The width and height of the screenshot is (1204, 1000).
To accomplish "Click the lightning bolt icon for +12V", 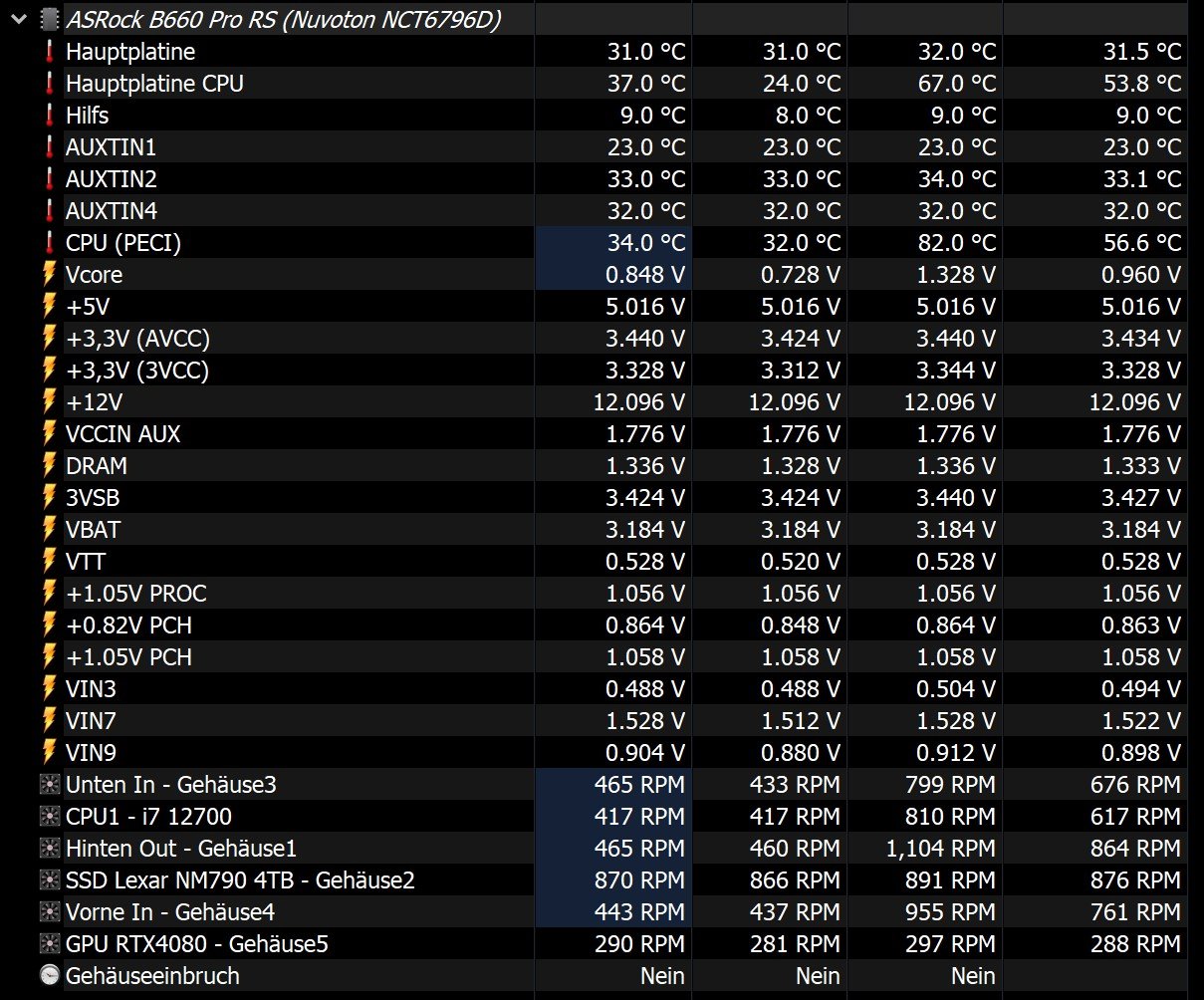I will coord(50,402).
